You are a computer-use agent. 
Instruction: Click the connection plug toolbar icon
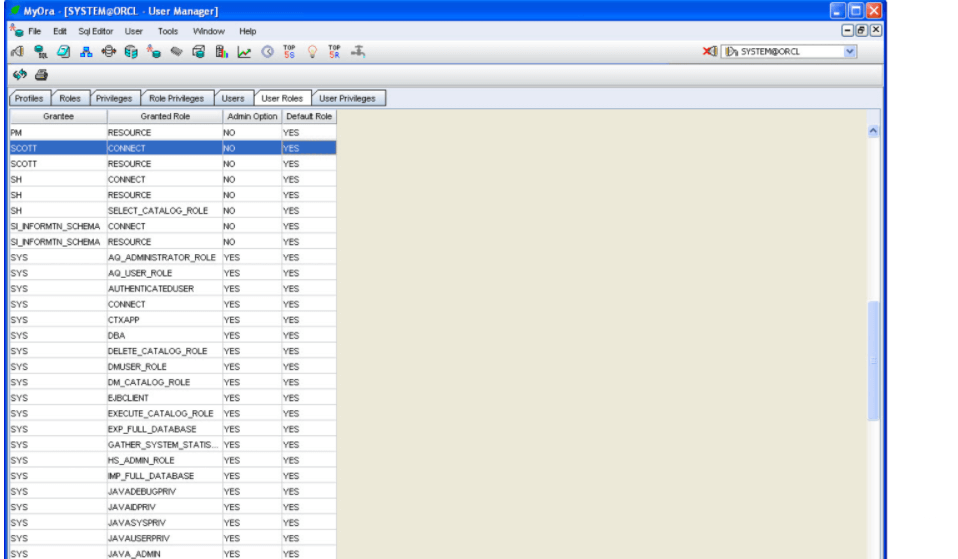pos(18,52)
